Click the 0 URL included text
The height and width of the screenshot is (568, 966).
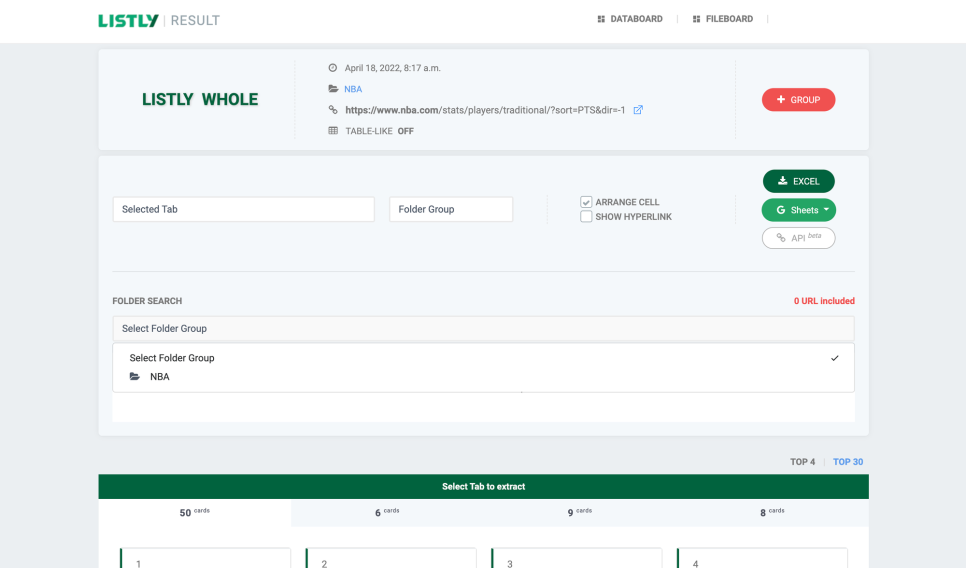(x=824, y=301)
